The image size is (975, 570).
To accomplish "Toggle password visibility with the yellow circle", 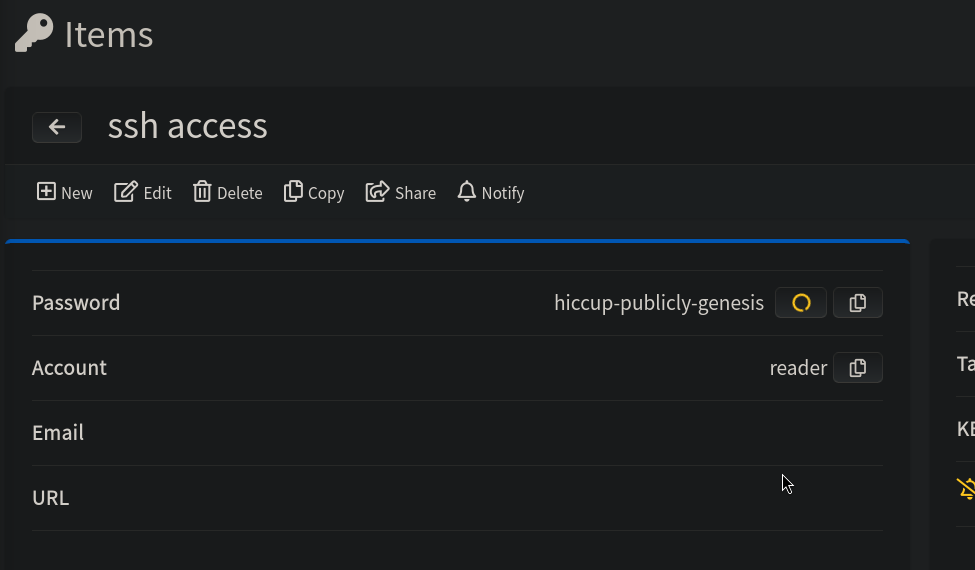I will [x=801, y=303].
